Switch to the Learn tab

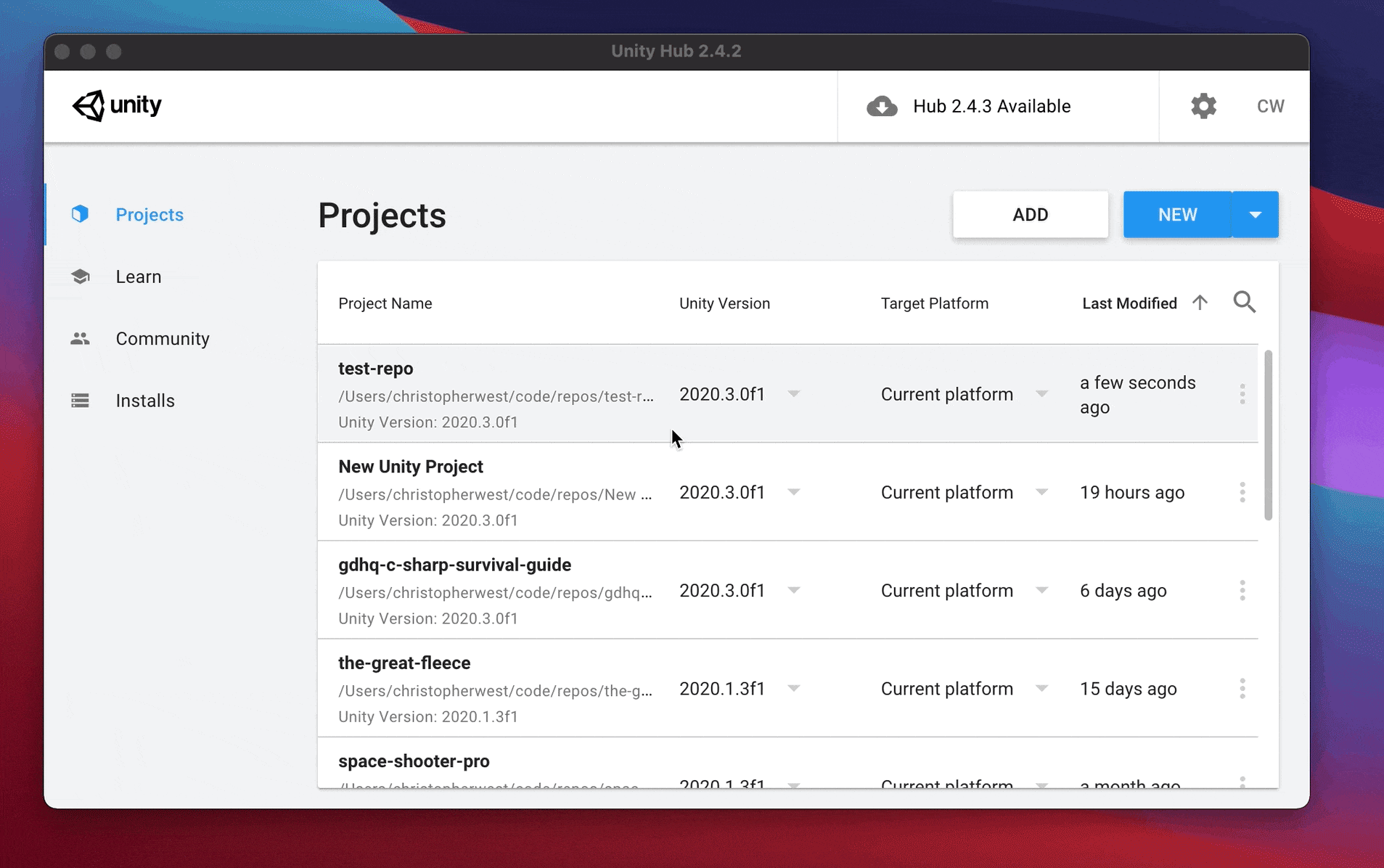(x=139, y=277)
